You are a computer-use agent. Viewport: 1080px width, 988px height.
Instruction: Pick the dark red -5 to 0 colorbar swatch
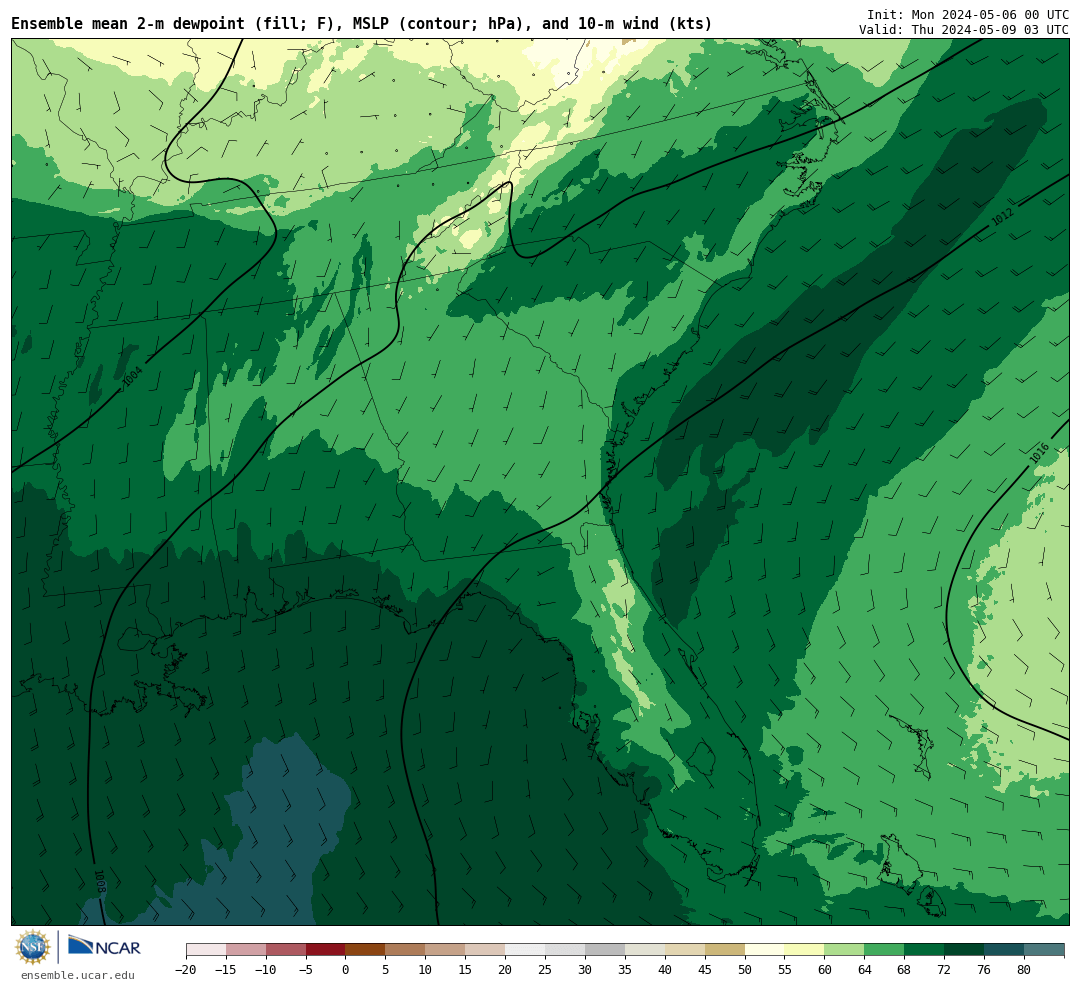(325, 950)
